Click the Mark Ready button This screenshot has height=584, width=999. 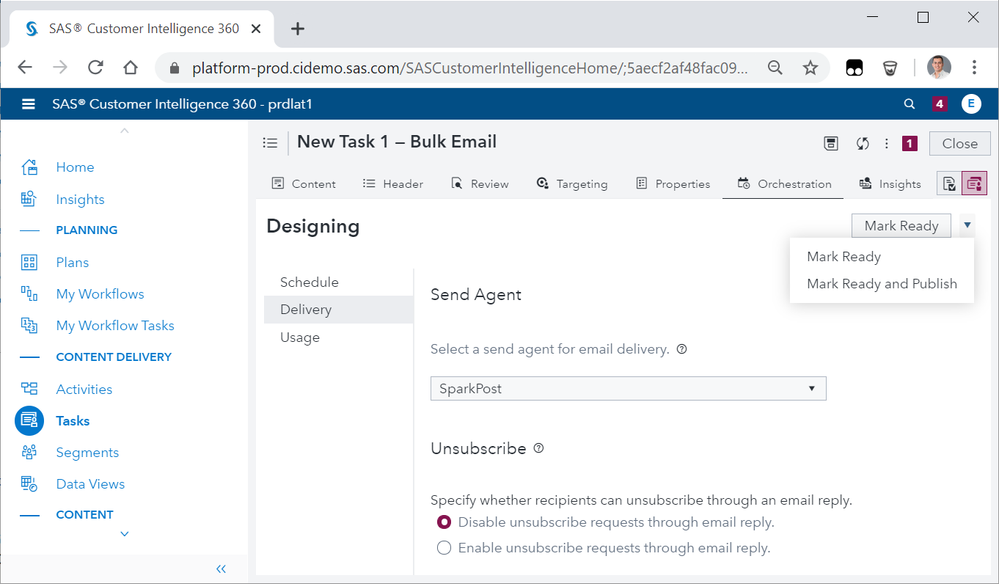(x=901, y=226)
